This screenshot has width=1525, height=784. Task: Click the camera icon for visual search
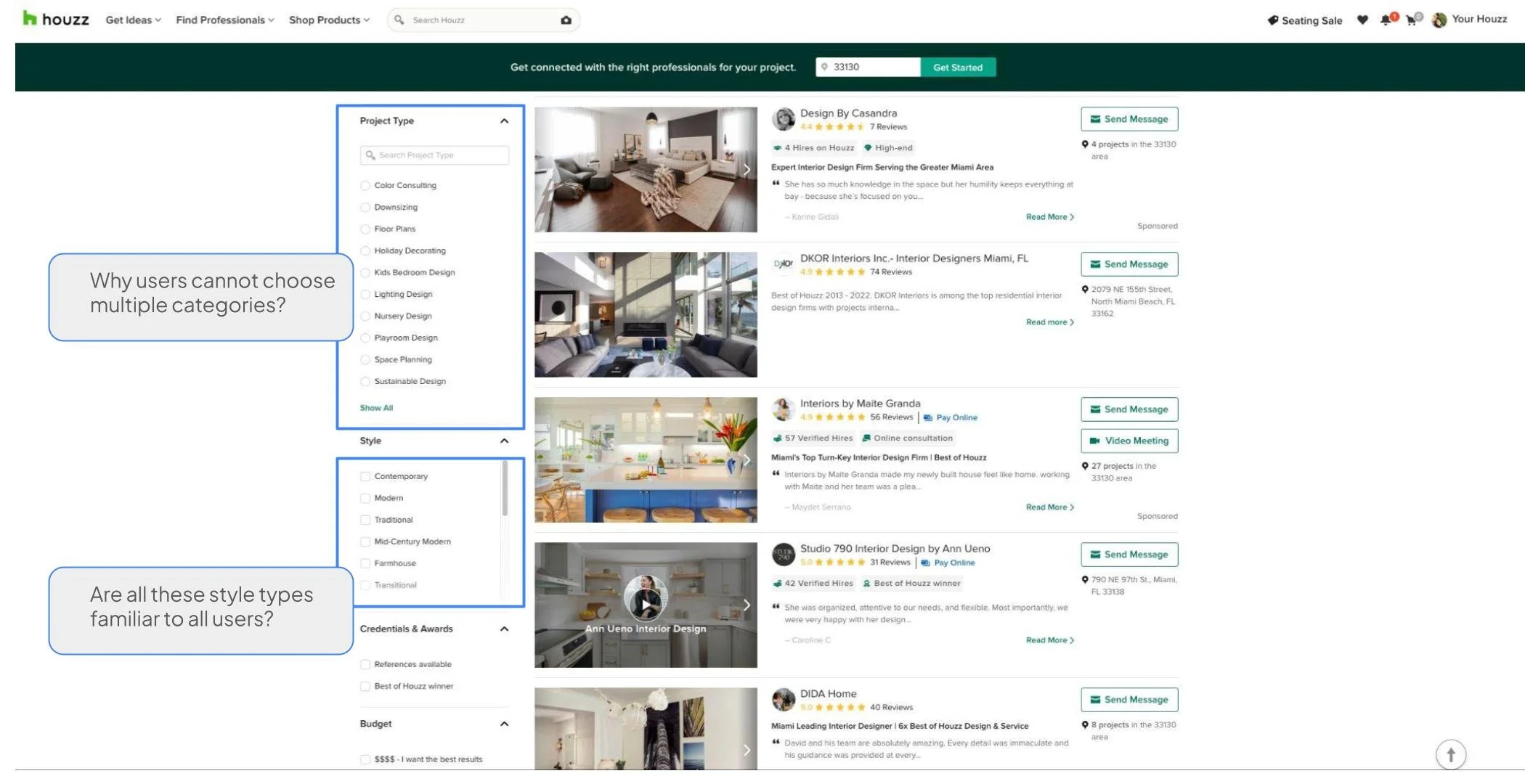565,20
